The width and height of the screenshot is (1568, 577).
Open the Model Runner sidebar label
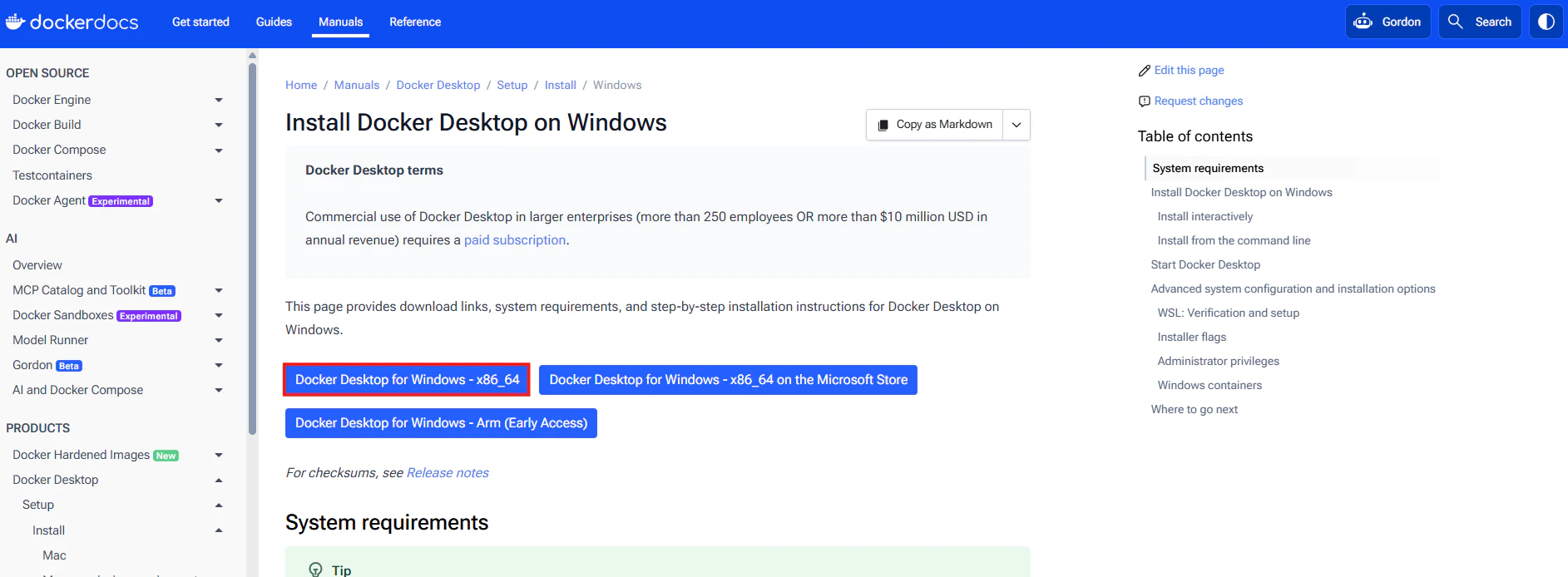pyautogui.click(x=50, y=340)
